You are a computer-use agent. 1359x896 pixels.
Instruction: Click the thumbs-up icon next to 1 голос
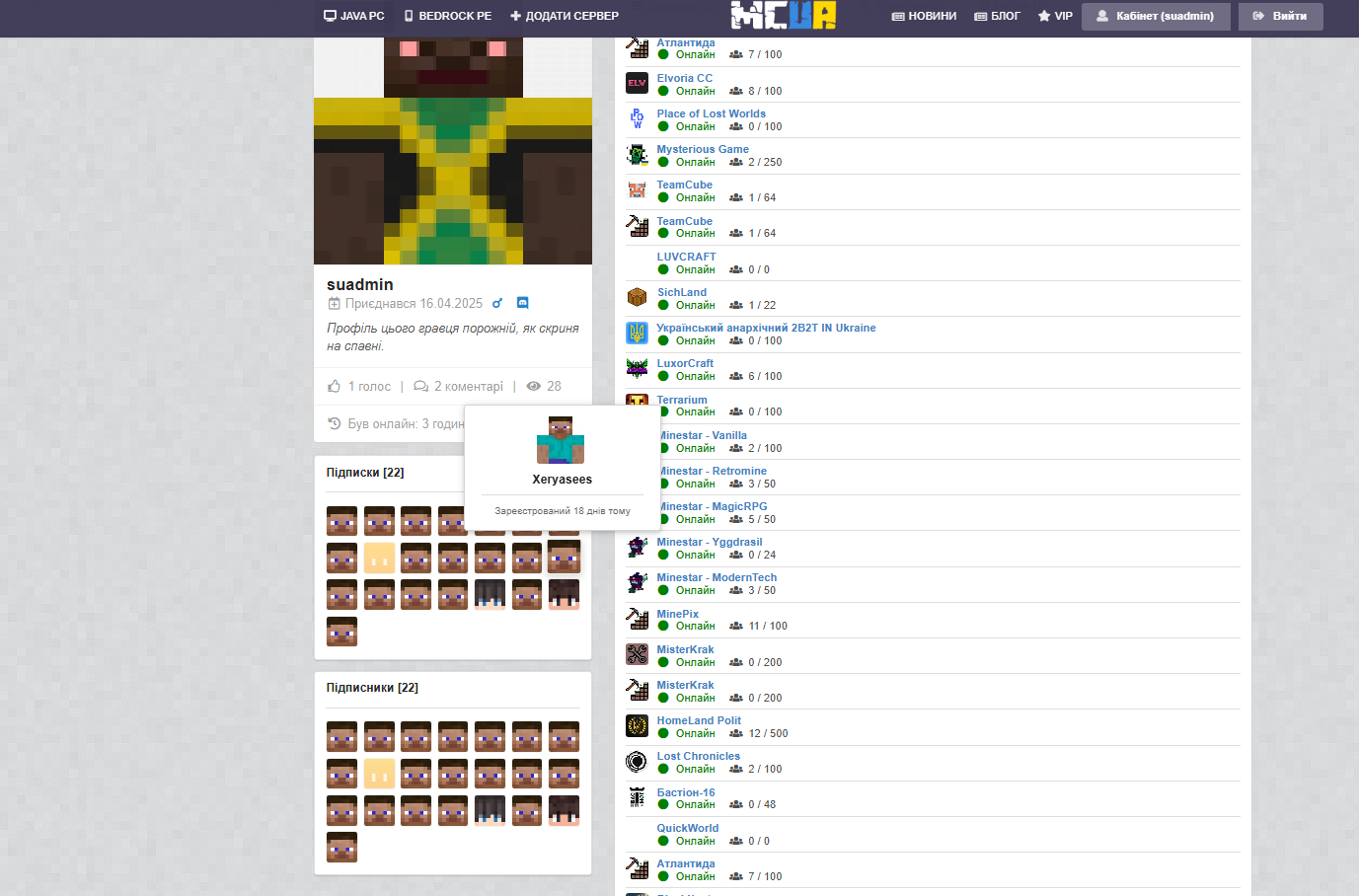(334, 386)
